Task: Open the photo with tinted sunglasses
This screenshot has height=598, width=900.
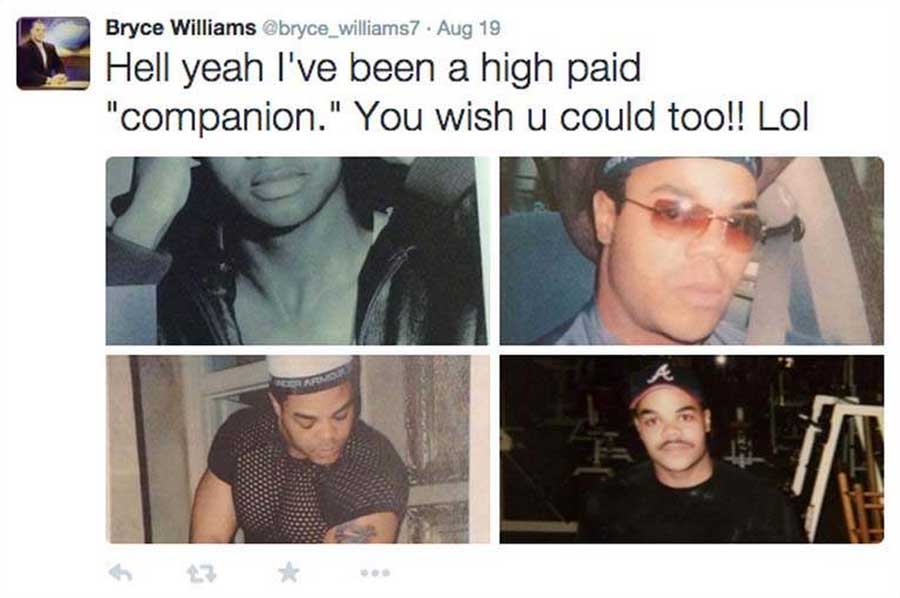Action: tap(692, 251)
